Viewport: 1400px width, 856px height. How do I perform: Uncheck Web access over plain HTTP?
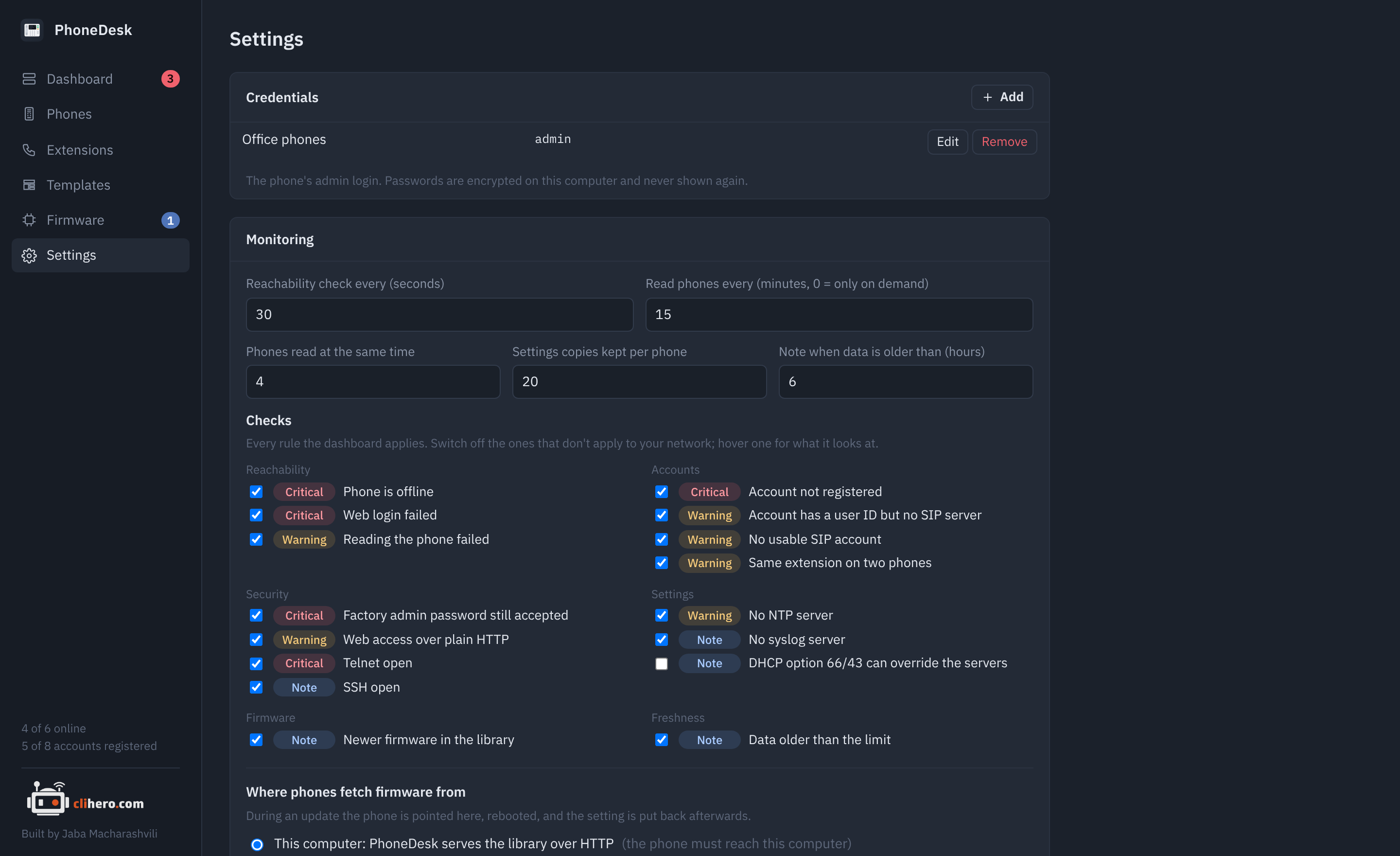pyautogui.click(x=256, y=640)
